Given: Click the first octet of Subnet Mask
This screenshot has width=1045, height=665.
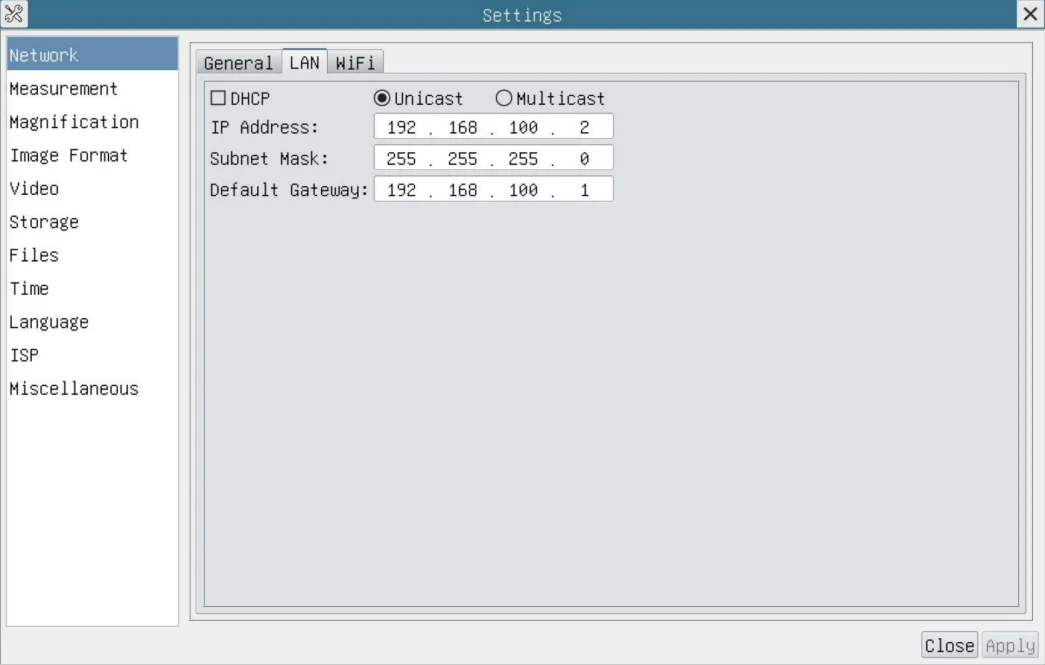Looking at the screenshot, I should (x=401, y=159).
